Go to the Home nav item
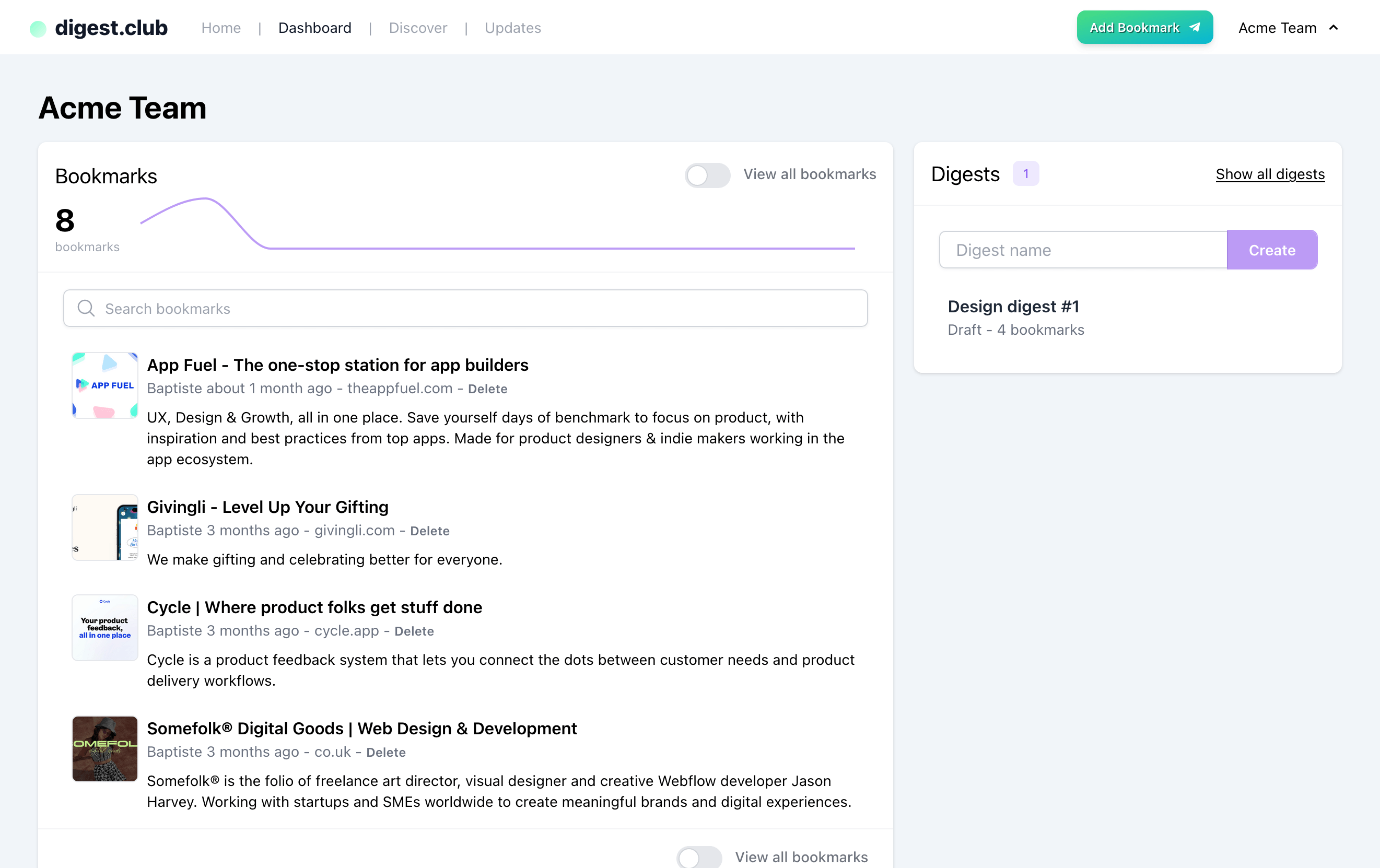The image size is (1380, 868). (x=221, y=28)
